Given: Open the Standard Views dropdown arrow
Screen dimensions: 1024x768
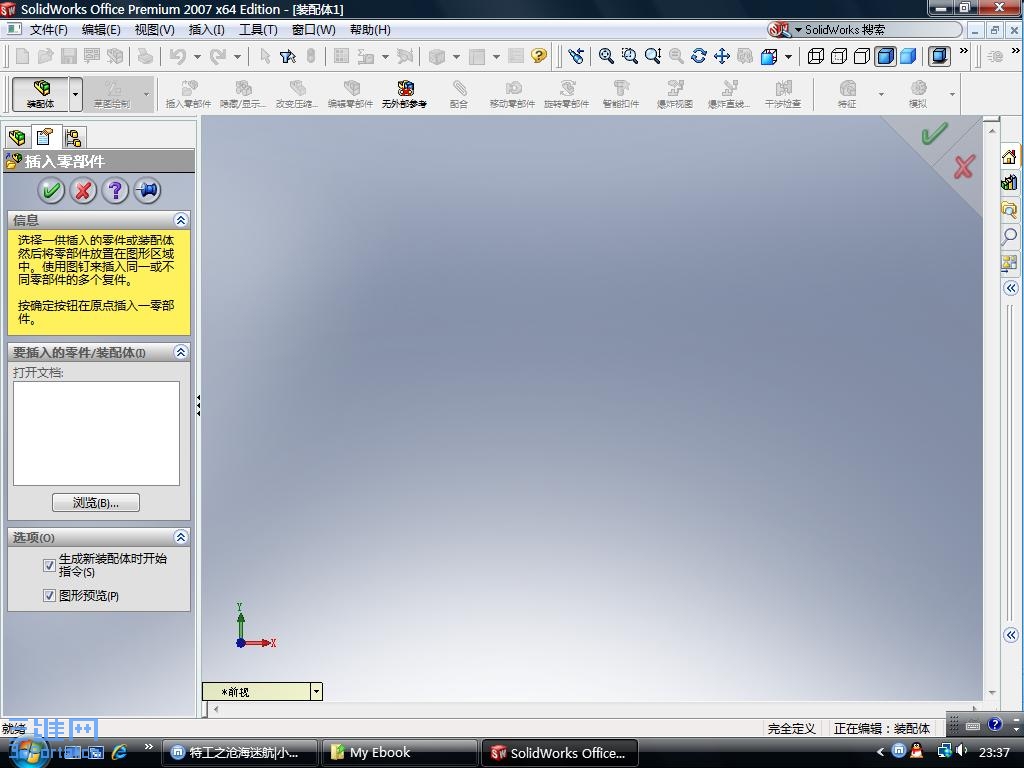Looking at the screenshot, I should (788, 57).
